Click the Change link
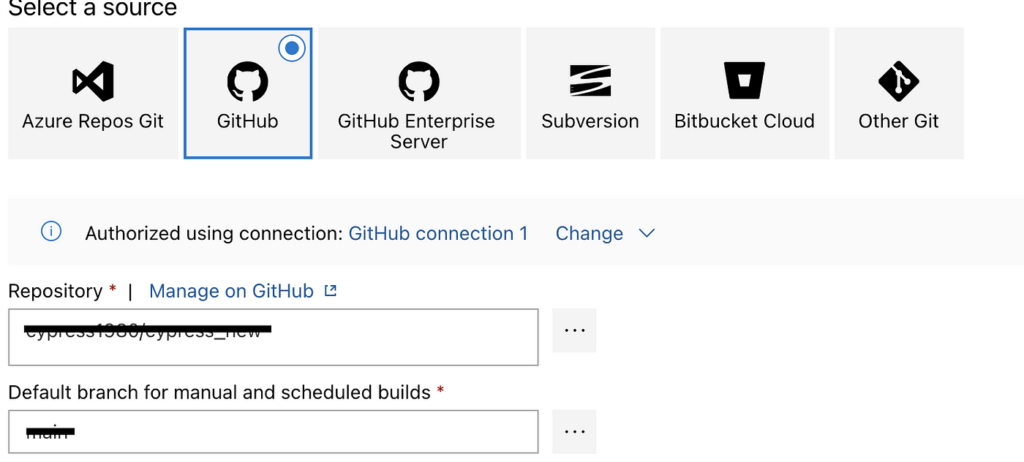The image size is (1024, 462). coord(589,233)
